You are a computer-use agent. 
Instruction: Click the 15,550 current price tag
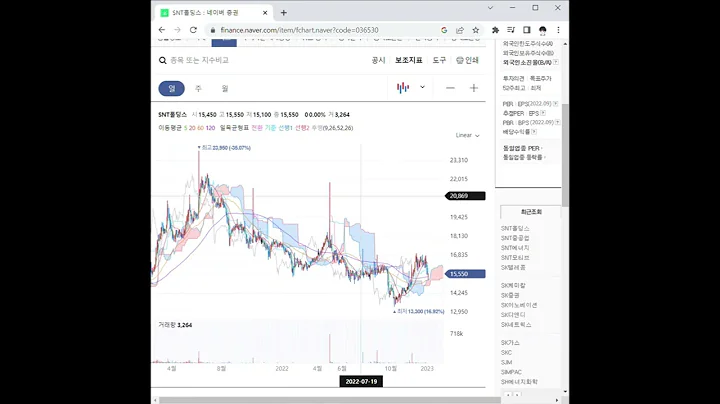(465, 274)
